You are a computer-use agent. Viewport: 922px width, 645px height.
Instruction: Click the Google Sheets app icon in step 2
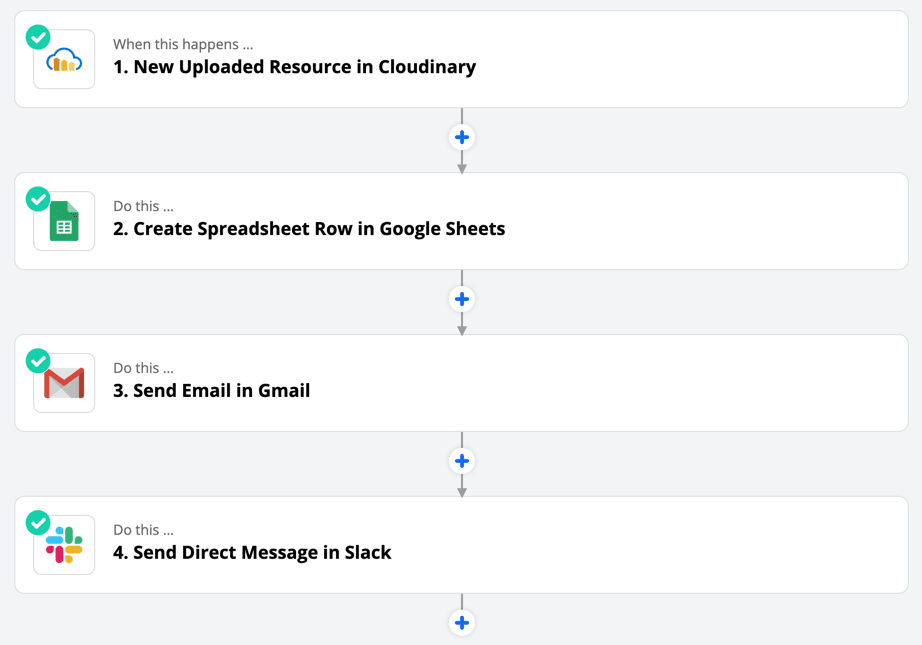coord(64,221)
